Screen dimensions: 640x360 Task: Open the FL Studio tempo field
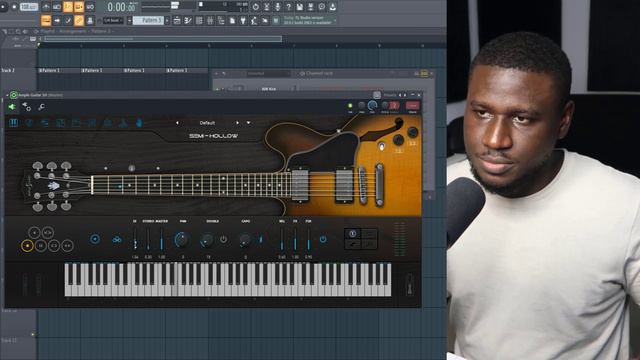pyautogui.click(x=29, y=7)
